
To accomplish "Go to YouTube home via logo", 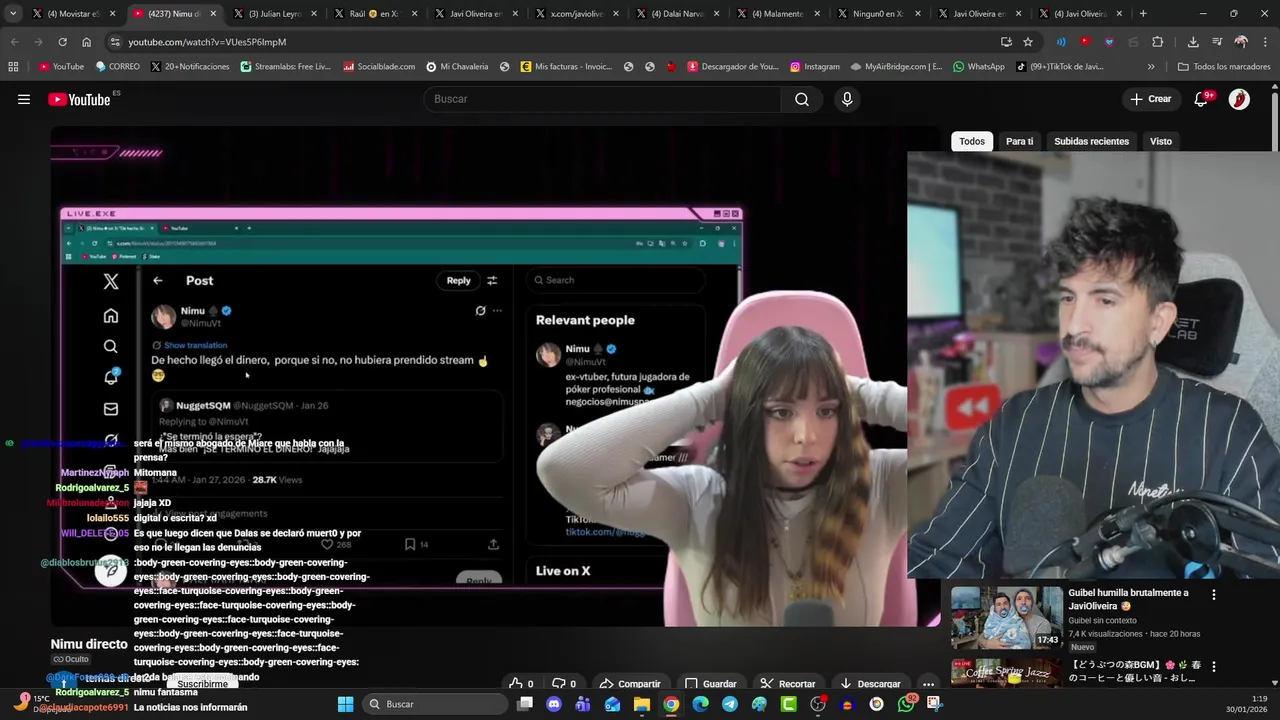I will (80, 99).
